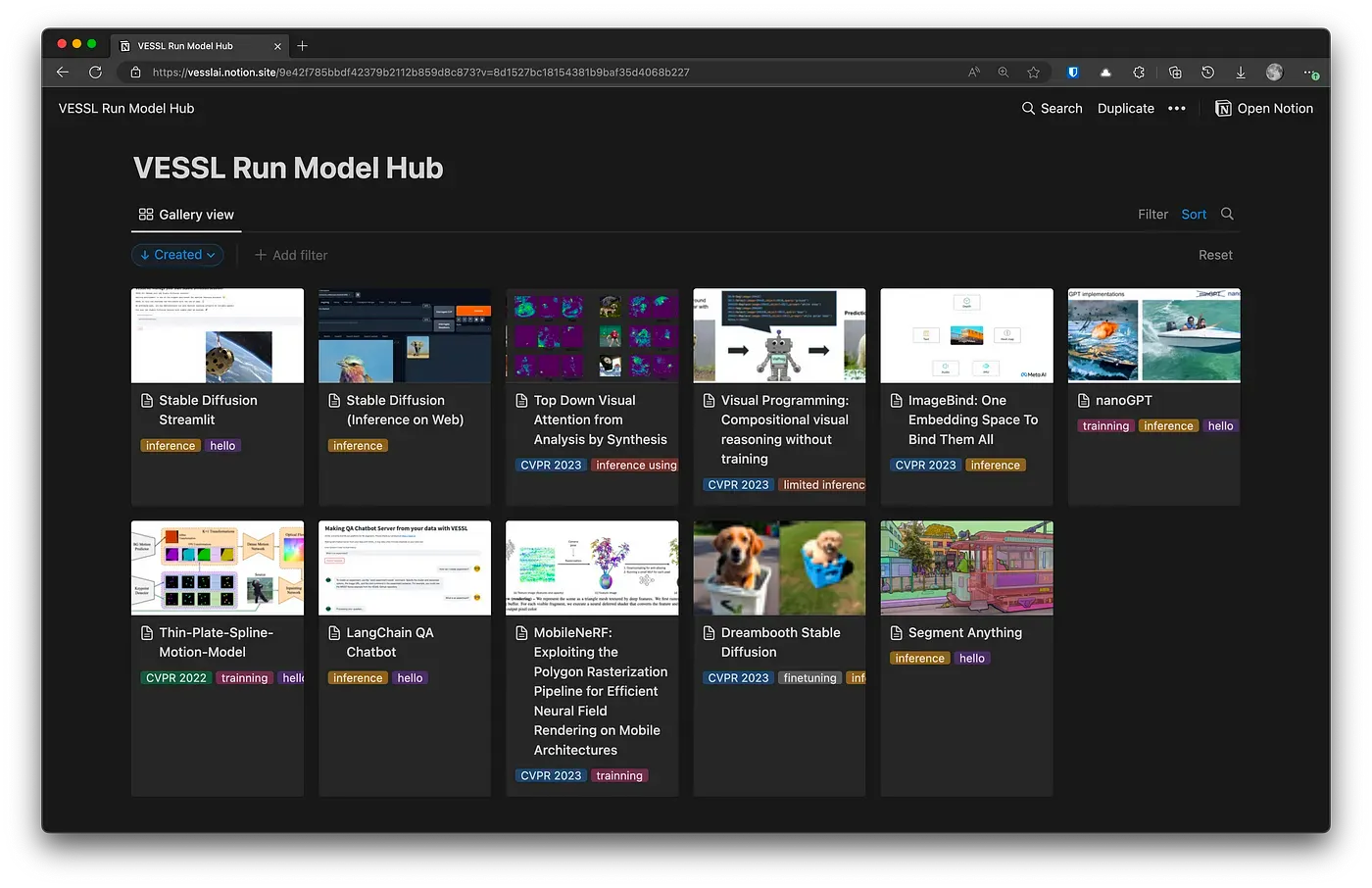Click Reset to clear sorting
This screenshot has height=888, width=1372.
1215,255
